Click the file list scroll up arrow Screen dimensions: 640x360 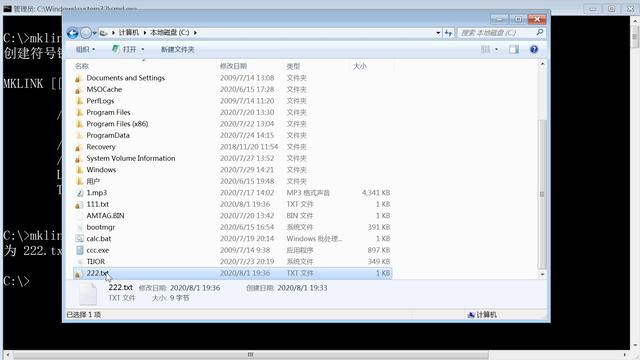click(542, 64)
